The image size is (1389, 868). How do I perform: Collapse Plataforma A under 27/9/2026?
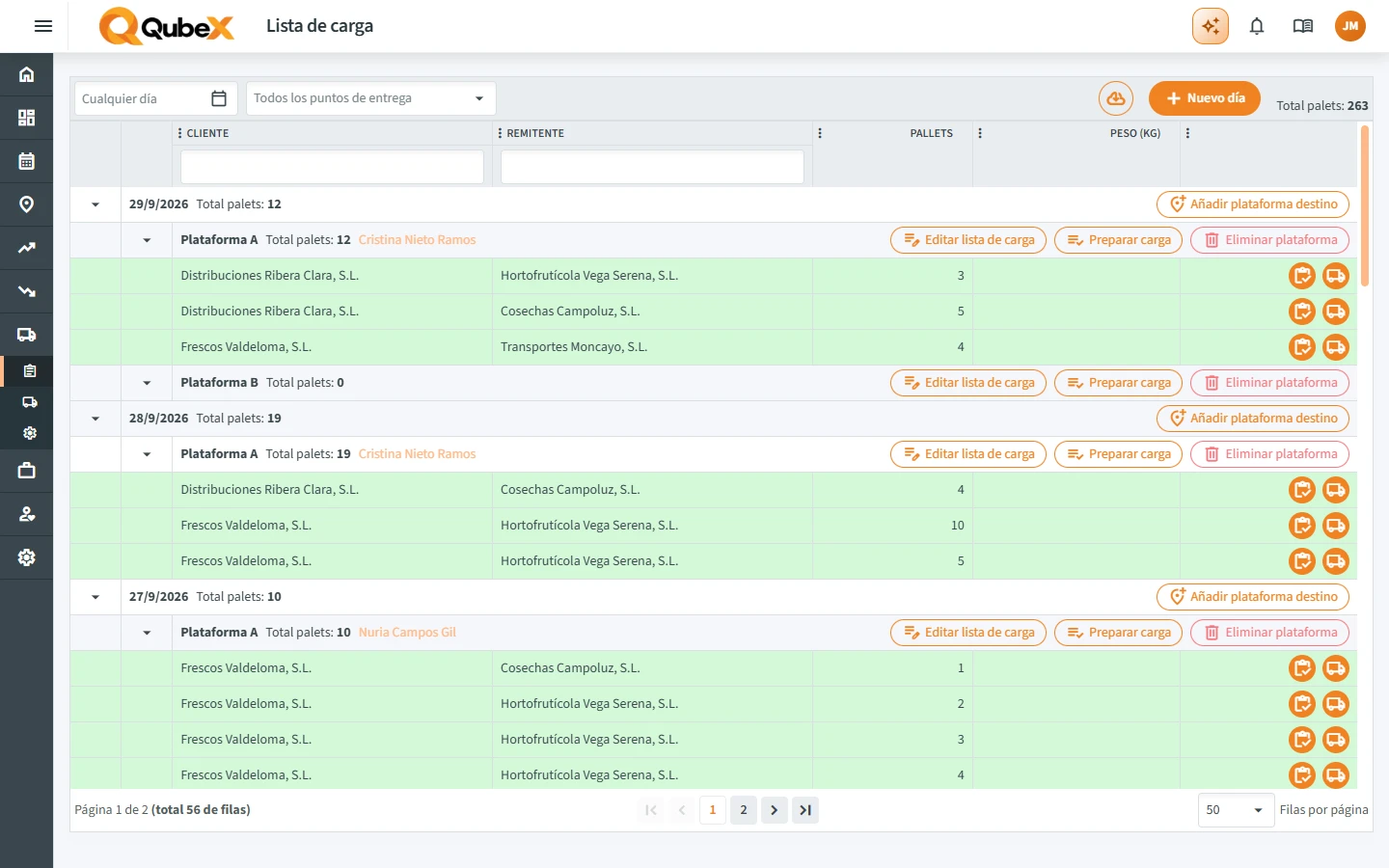click(x=147, y=633)
